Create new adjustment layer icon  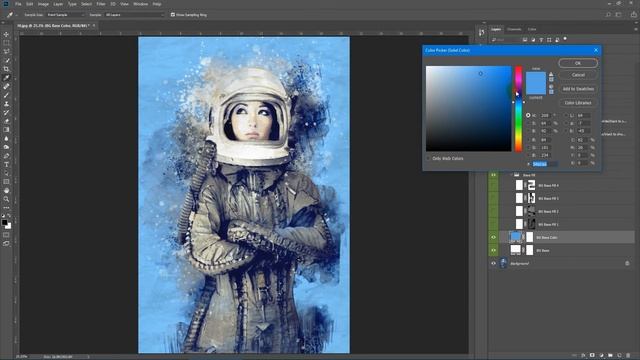[601, 356]
